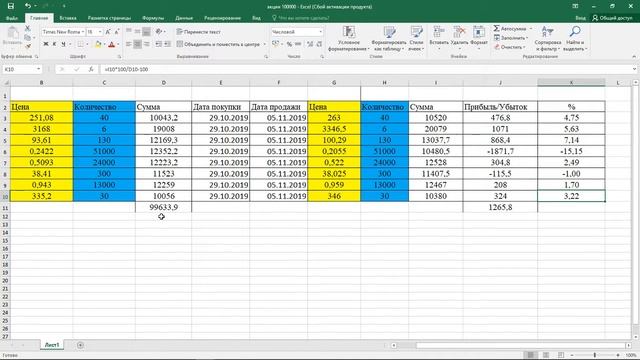640x360 pixels.
Task: Increase font size with the larger A icon
Action: point(108,31)
